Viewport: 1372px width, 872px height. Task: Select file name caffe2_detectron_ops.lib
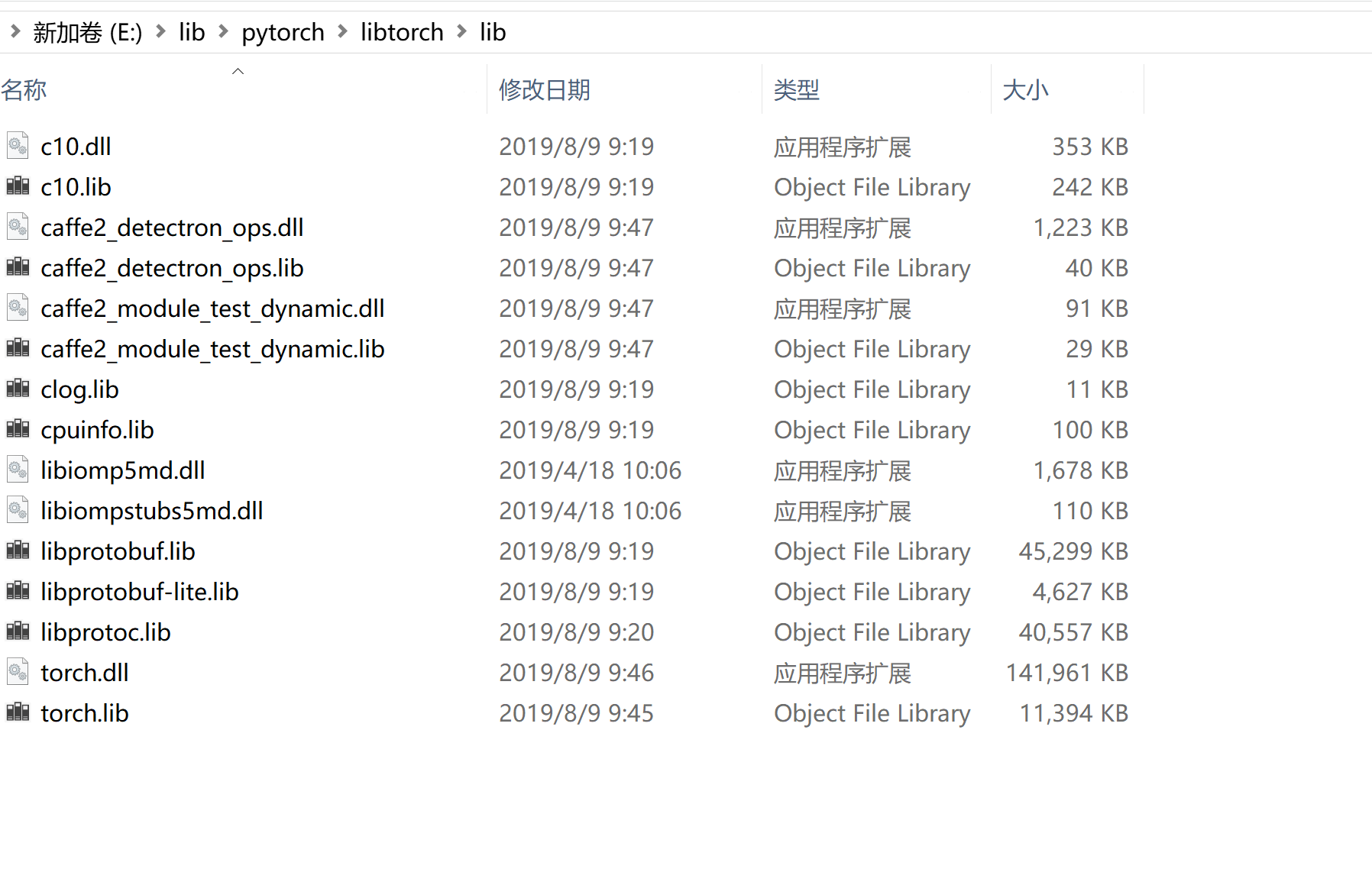tap(172, 268)
